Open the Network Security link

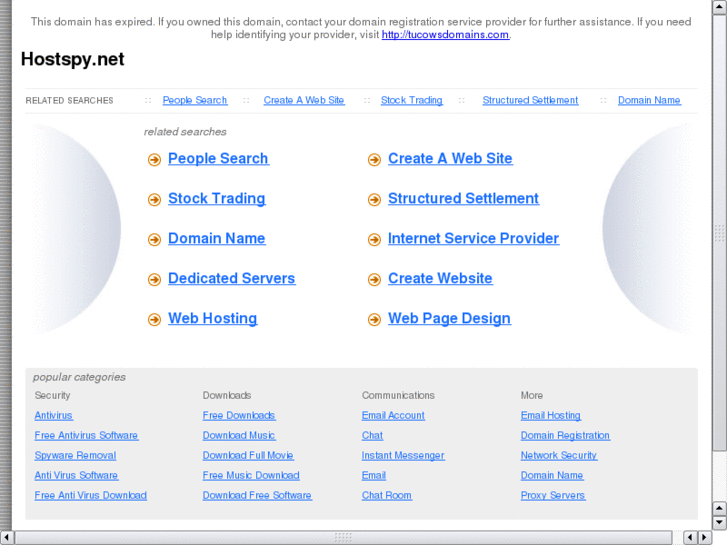(x=559, y=455)
